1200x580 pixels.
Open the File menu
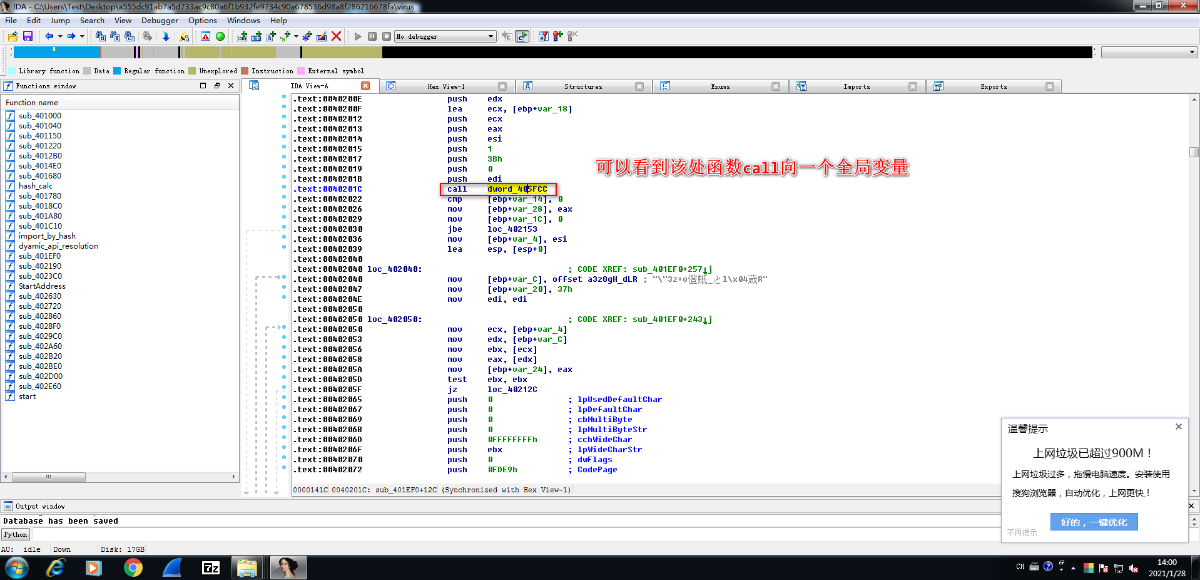pos(10,20)
